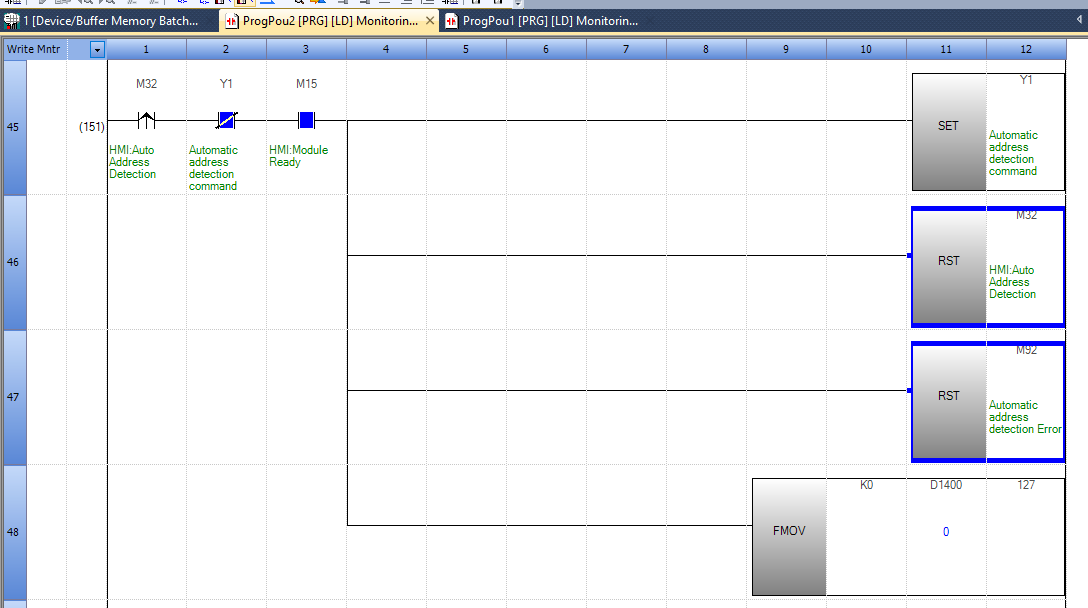Select the M32 rising pulse contact
Image resolution: width=1088 pixels, height=608 pixels.
pos(146,121)
